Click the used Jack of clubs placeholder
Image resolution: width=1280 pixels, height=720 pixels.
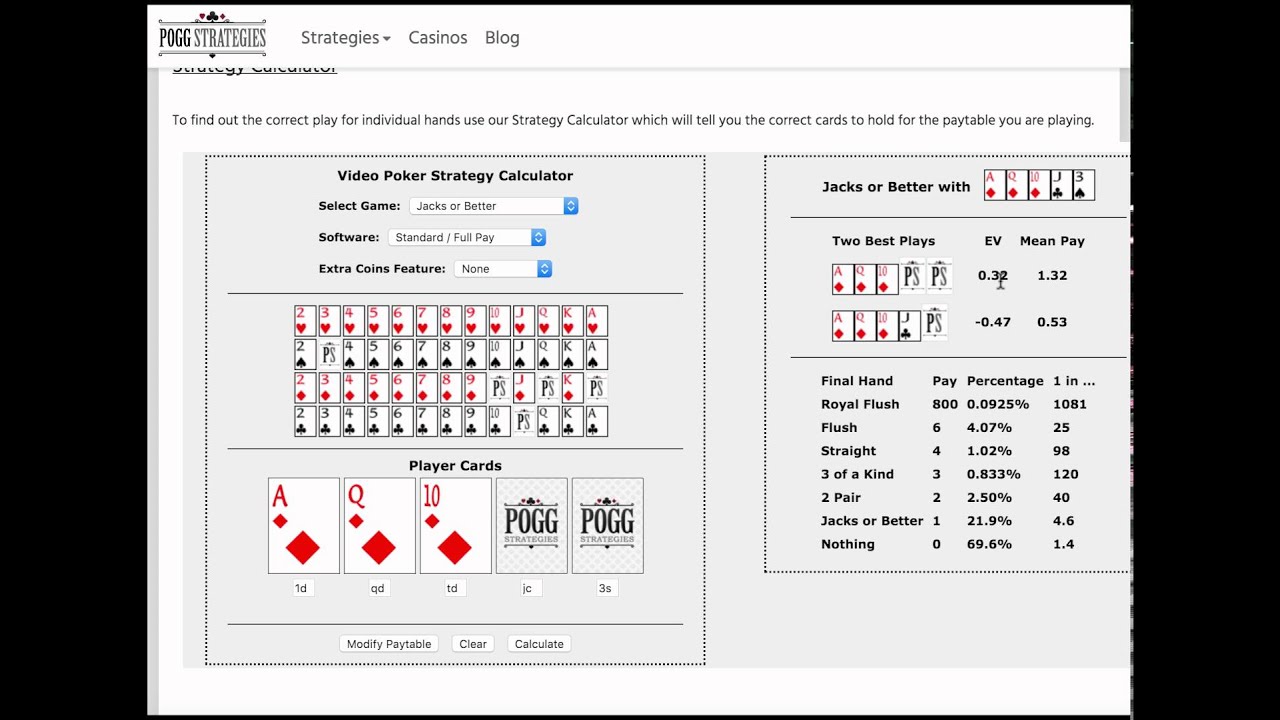523,421
